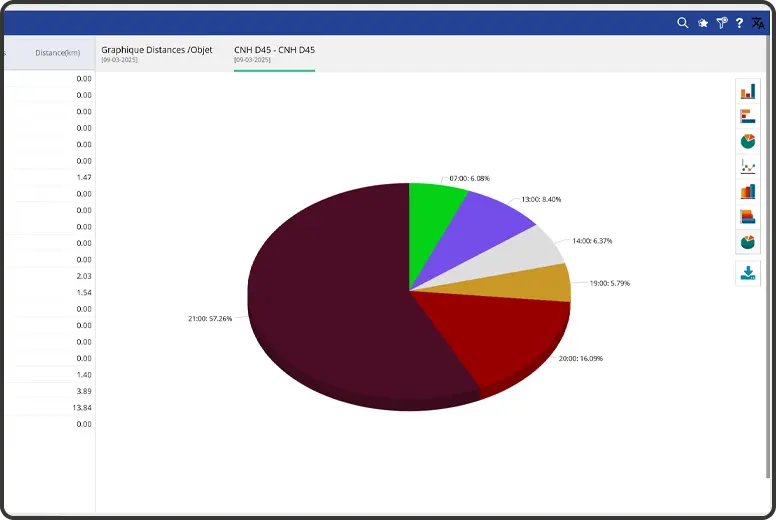Select the flat pie chart type
This screenshot has height=520, width=776.
click(748, 142)
